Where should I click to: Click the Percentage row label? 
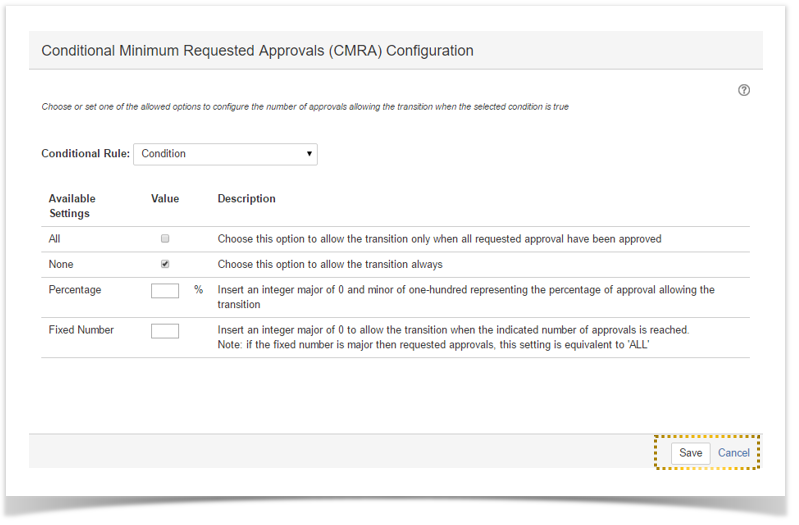click(75, 290)
